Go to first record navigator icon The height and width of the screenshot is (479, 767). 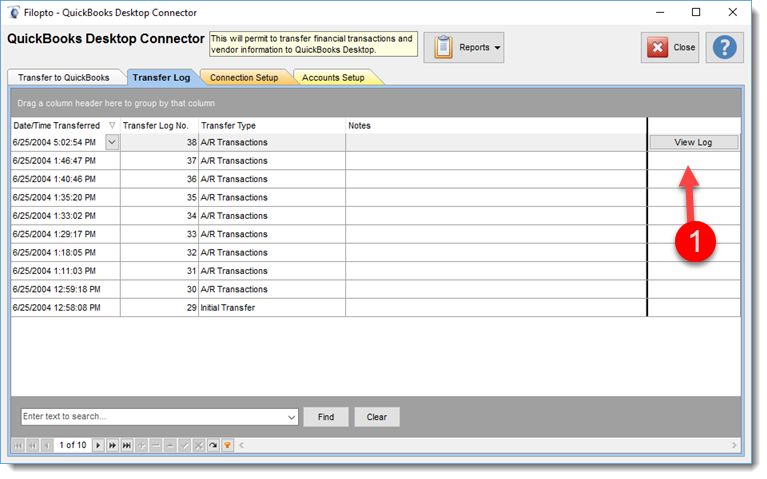(18, 445)
